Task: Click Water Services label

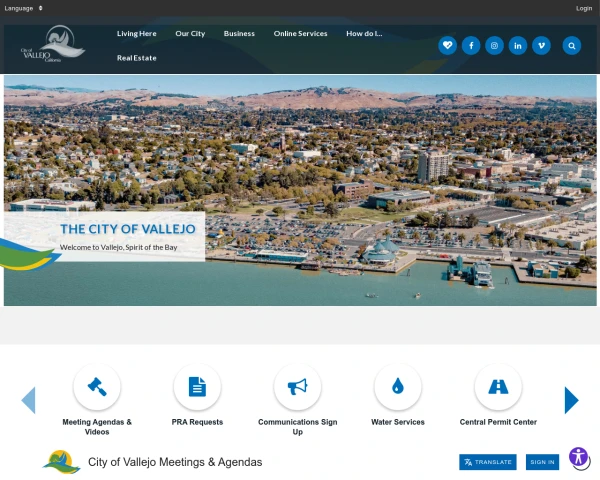Action: pyautogui.click(x=398, y=422)
